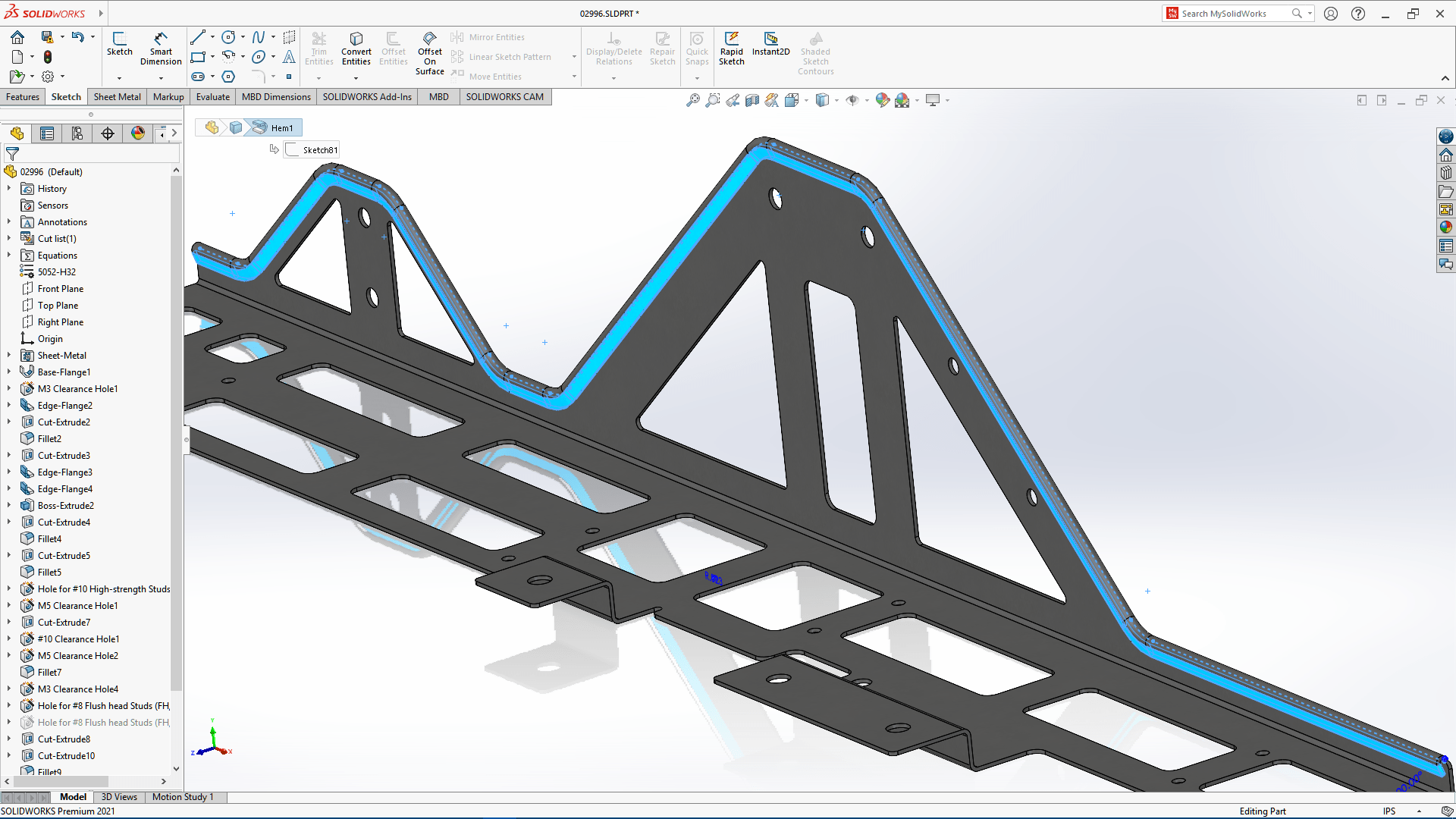Switch to the Features tab
Viewport: 1456px width, 819px height.
pyautogui.click(x=23, y=96)
